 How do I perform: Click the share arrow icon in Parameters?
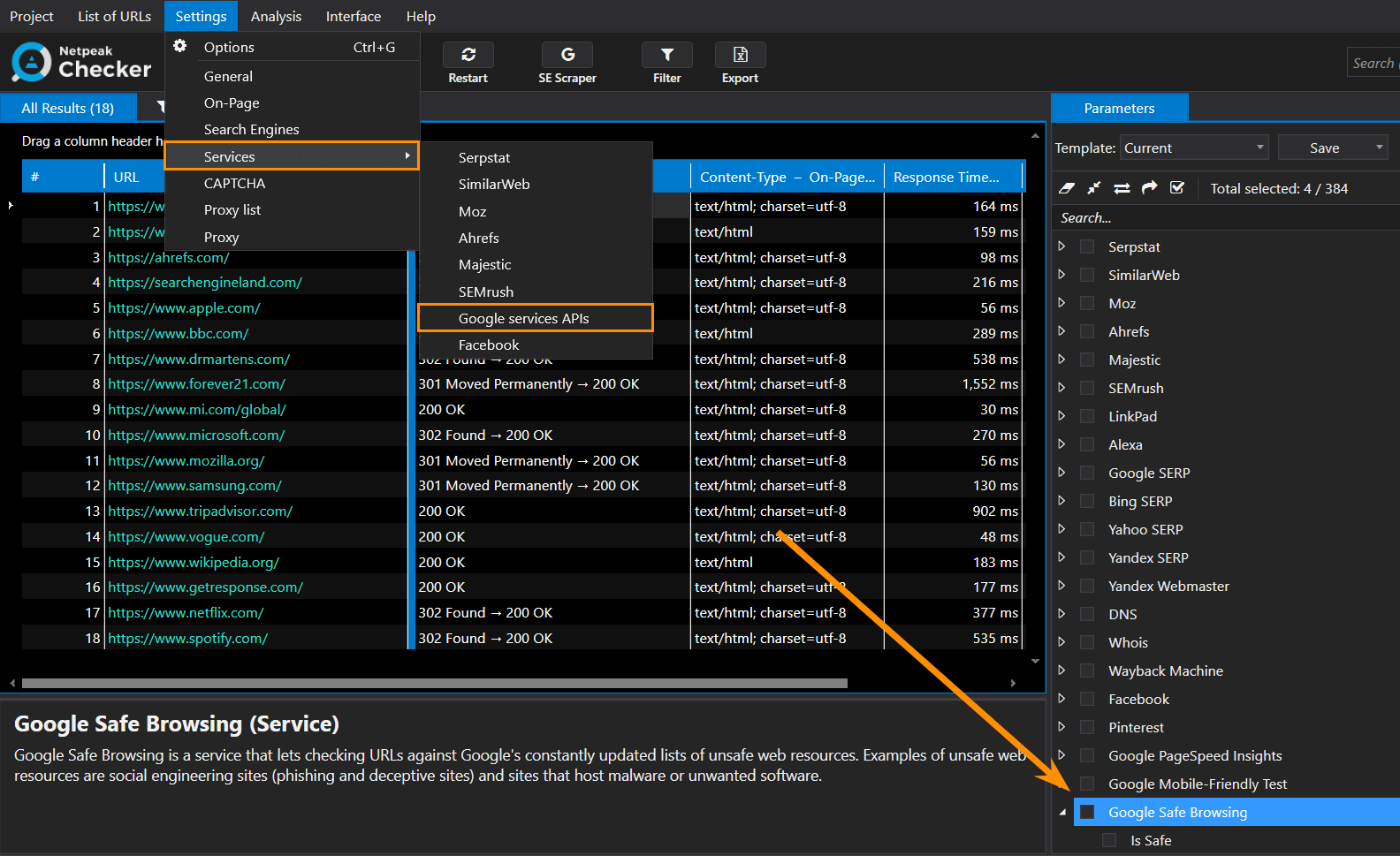pos(1149,188)
